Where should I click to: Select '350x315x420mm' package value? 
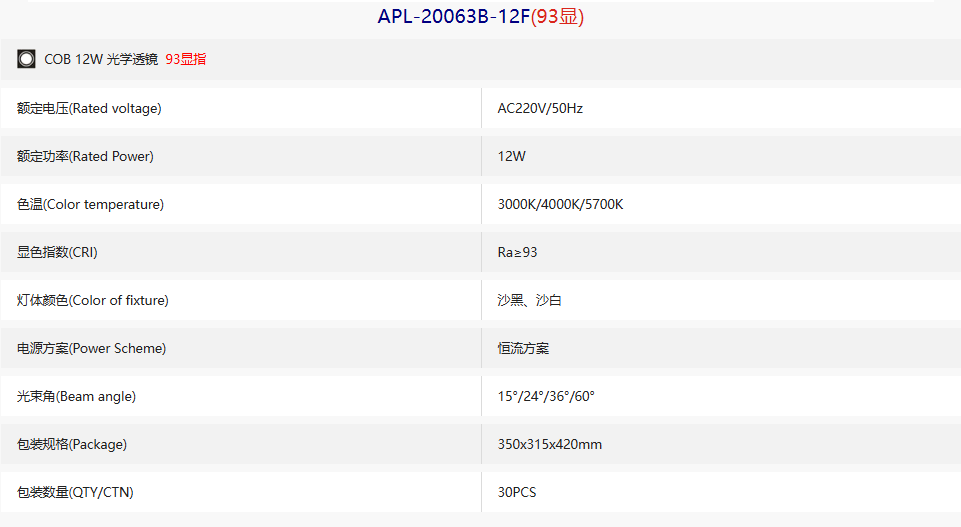550,444
